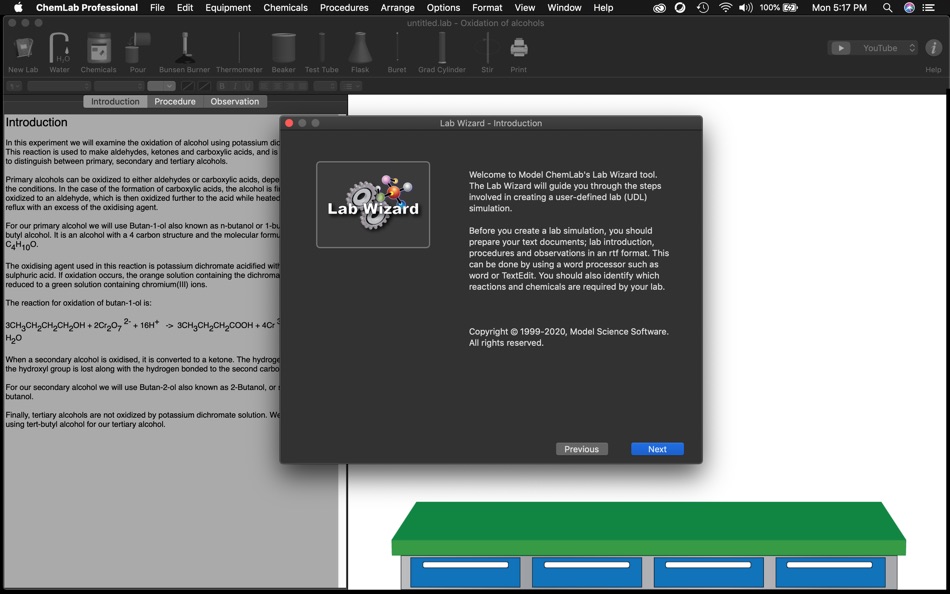Open the Options menu
Image resolution: width=950 pixels, height=594 pixels.
click(x=443, y=8)
